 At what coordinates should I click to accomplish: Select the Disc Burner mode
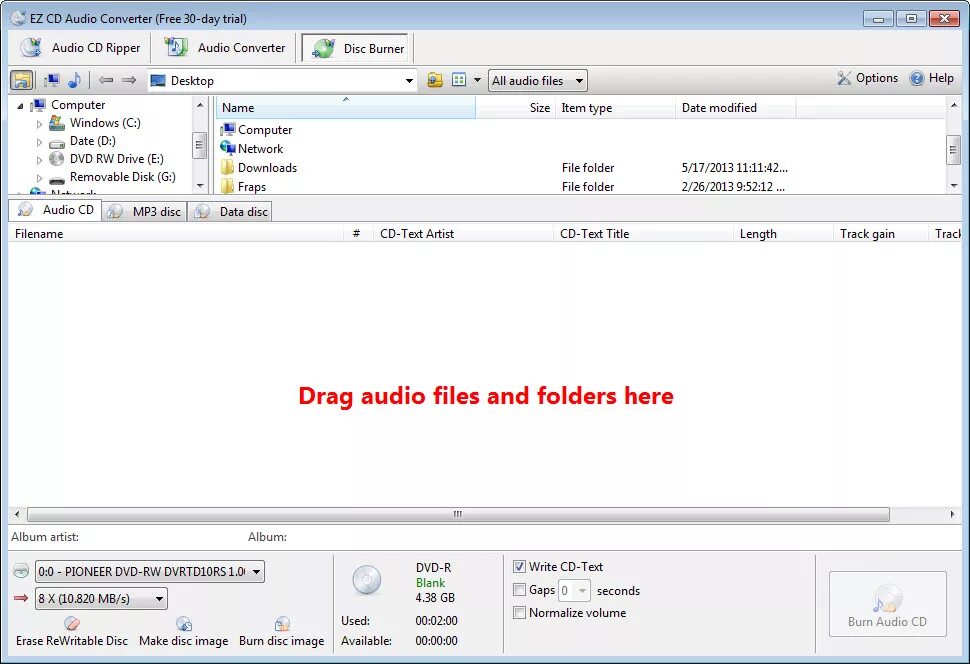click(x=356, y=48)
